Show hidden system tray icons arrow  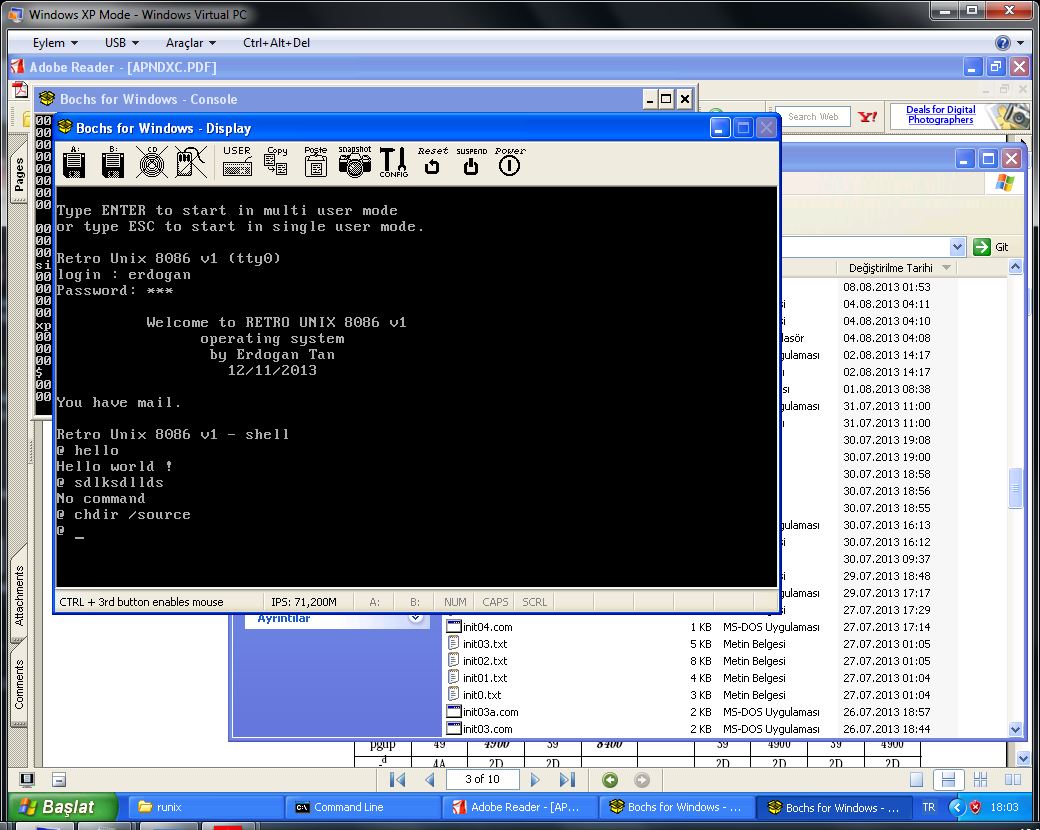point(956,807)
